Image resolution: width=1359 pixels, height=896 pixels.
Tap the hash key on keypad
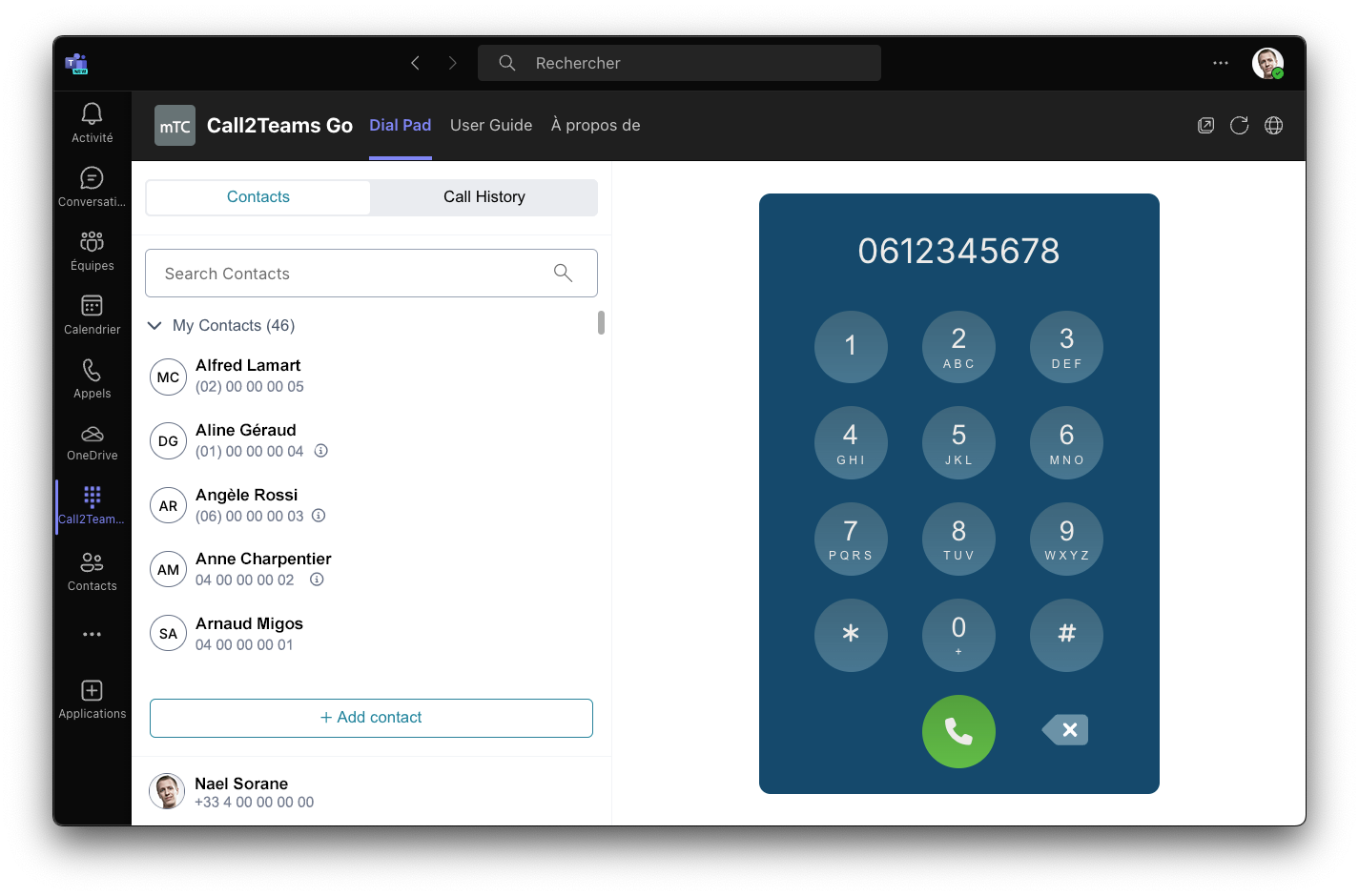(1066, 635)
